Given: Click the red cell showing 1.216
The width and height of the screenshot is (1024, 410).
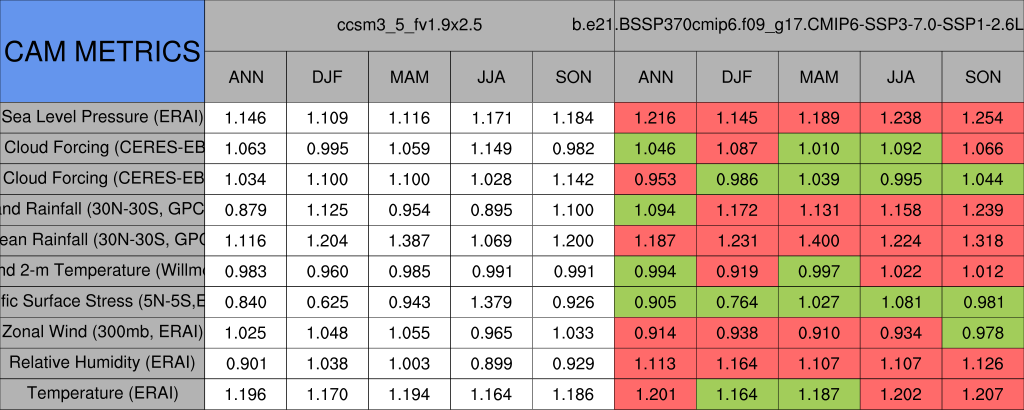Looking at the screenshot, I should tap(655, 118).
